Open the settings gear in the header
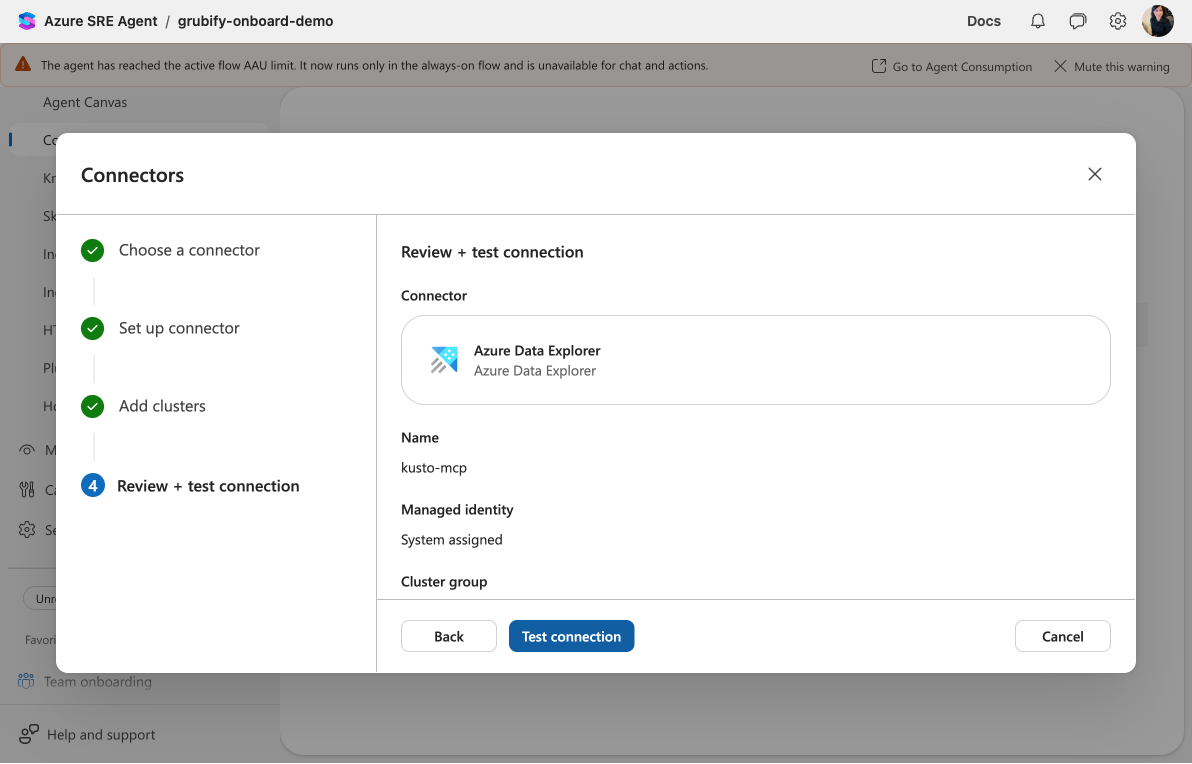The image size is (1192, 764). pyautogui.click(x=1118, y=21)
